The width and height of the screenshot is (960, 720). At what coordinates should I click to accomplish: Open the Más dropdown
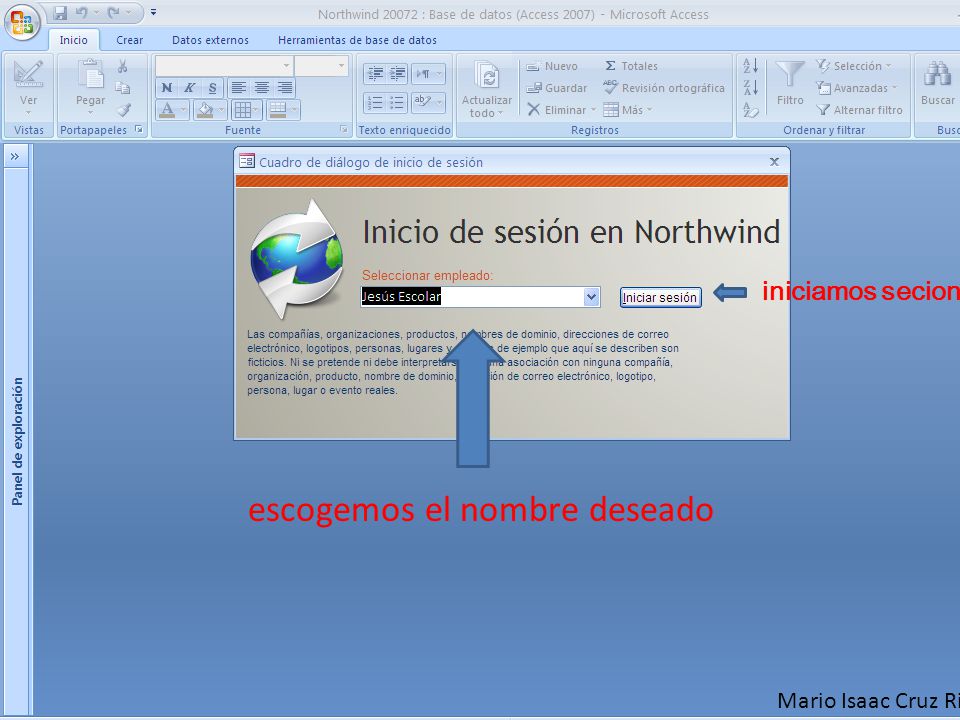[x=628, y=110]
